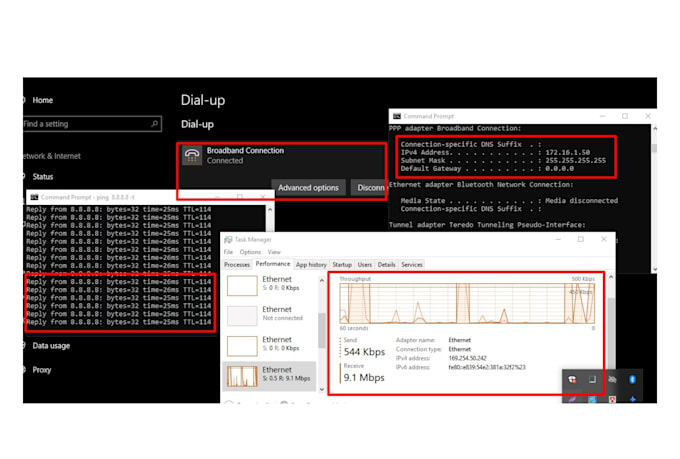Screen dimensions: 680x459
Task: Click the Ethernet throughput graph in Task Manager
Action: click(467, 303)
